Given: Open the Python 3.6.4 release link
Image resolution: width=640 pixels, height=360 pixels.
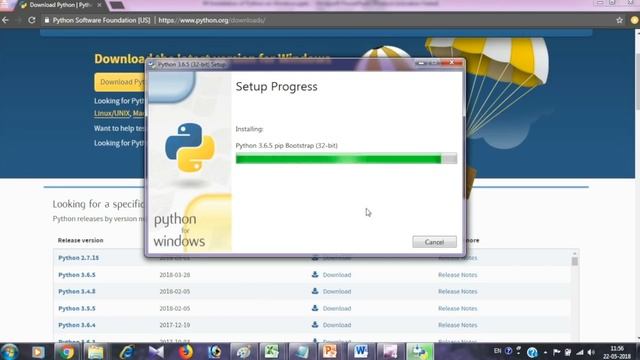Looking at the screenshot, I should coord(77,325).
